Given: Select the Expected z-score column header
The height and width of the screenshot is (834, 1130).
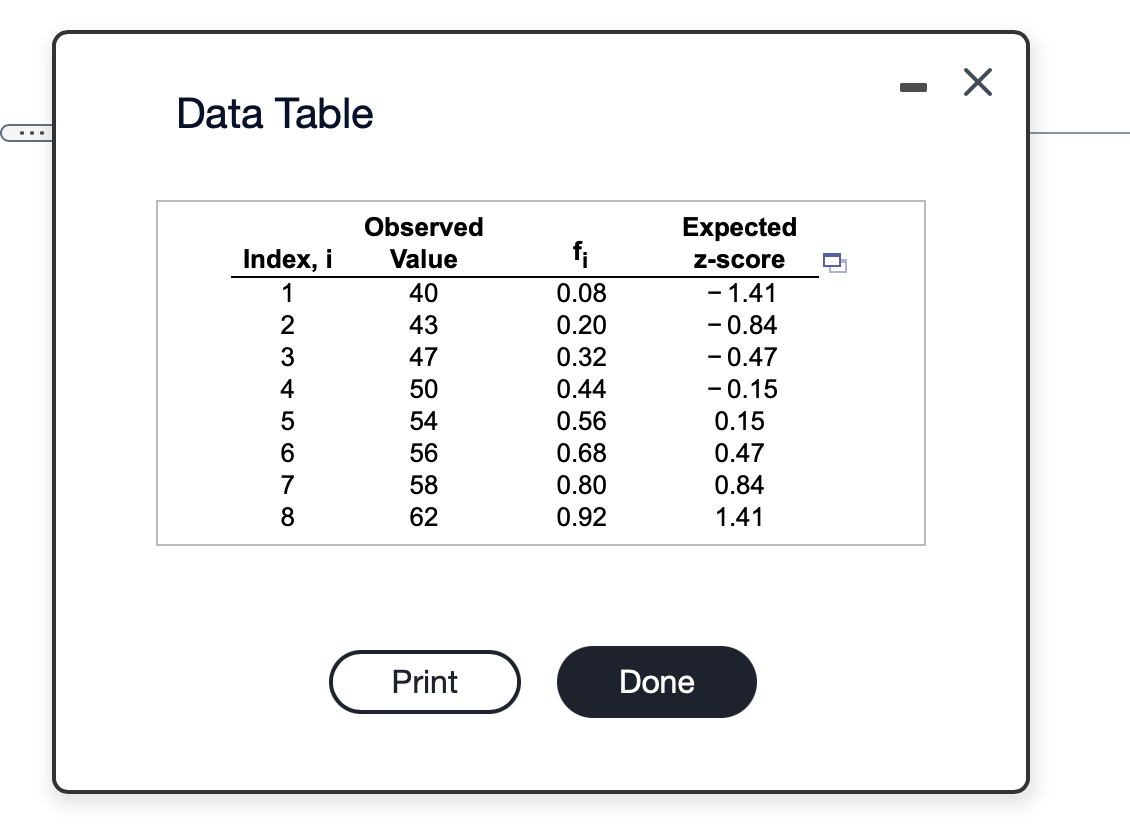Looking at the screenshot, I should tap(739, 242).
